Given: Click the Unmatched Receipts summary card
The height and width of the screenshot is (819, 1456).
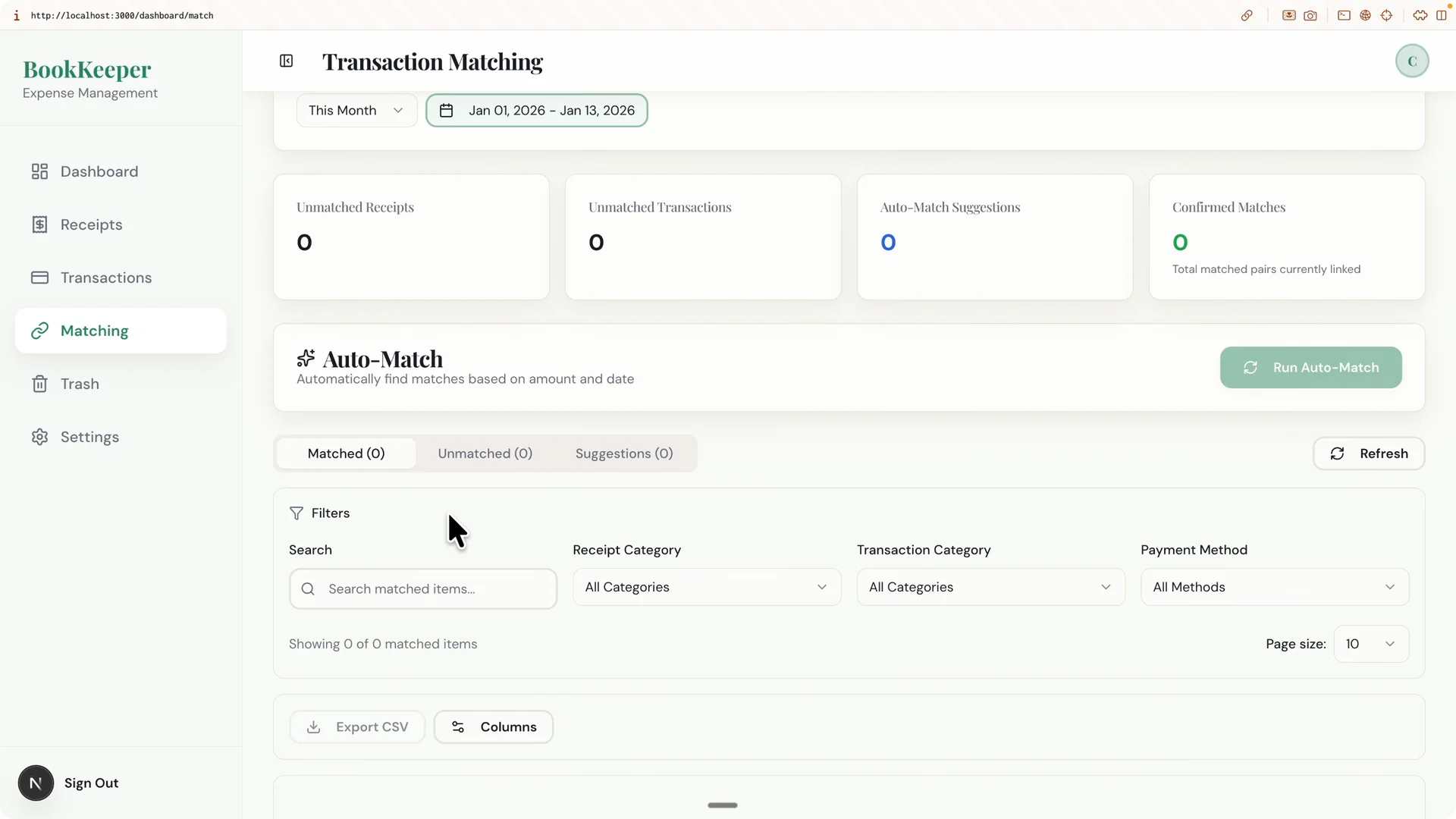Looking at the screenshot, I should [411, 237].
